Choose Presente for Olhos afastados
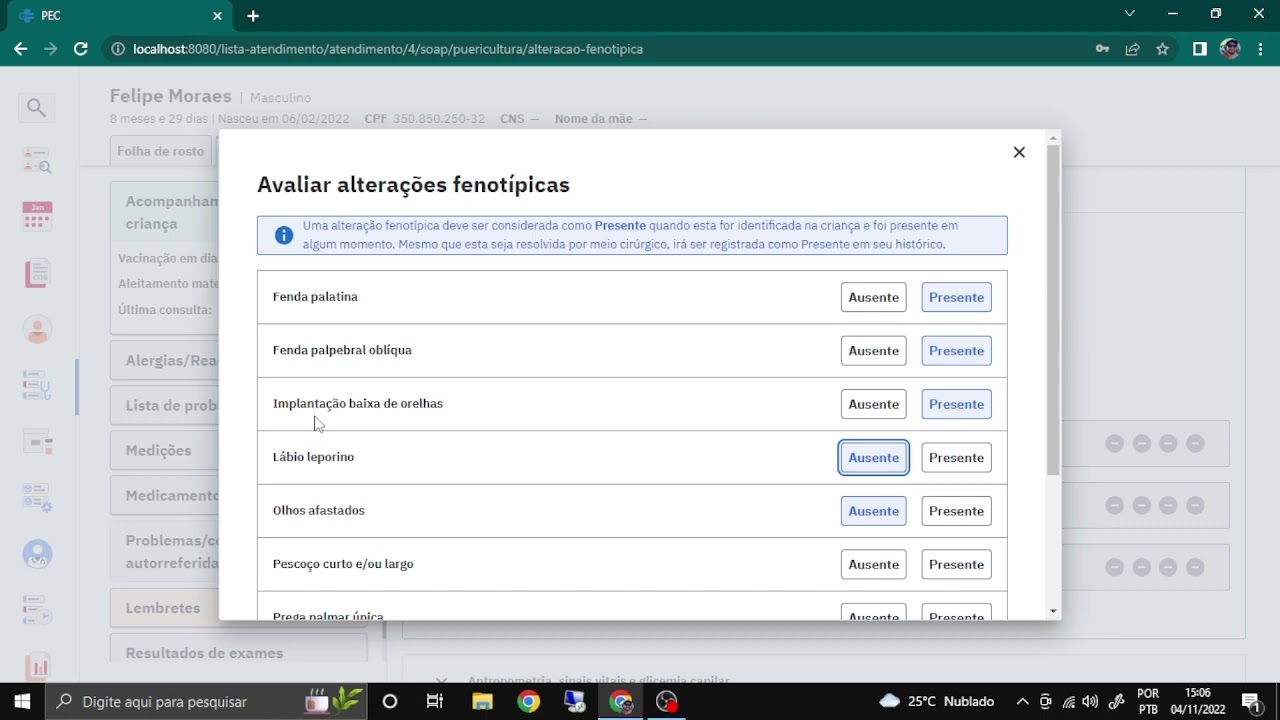The height and width of the screenshot is (720, 1280). pyautogui.click(x=956, y=511)
